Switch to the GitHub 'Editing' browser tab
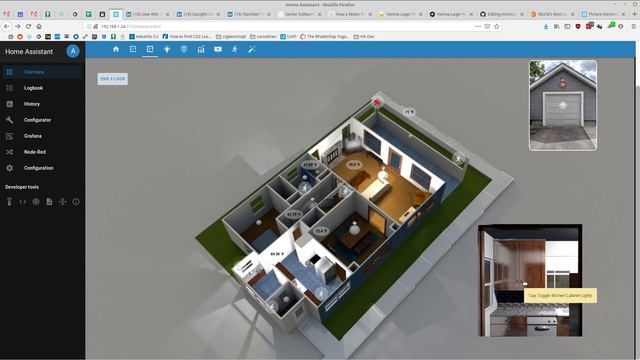This screenshot has height=360, width=640. click(502, 14)
